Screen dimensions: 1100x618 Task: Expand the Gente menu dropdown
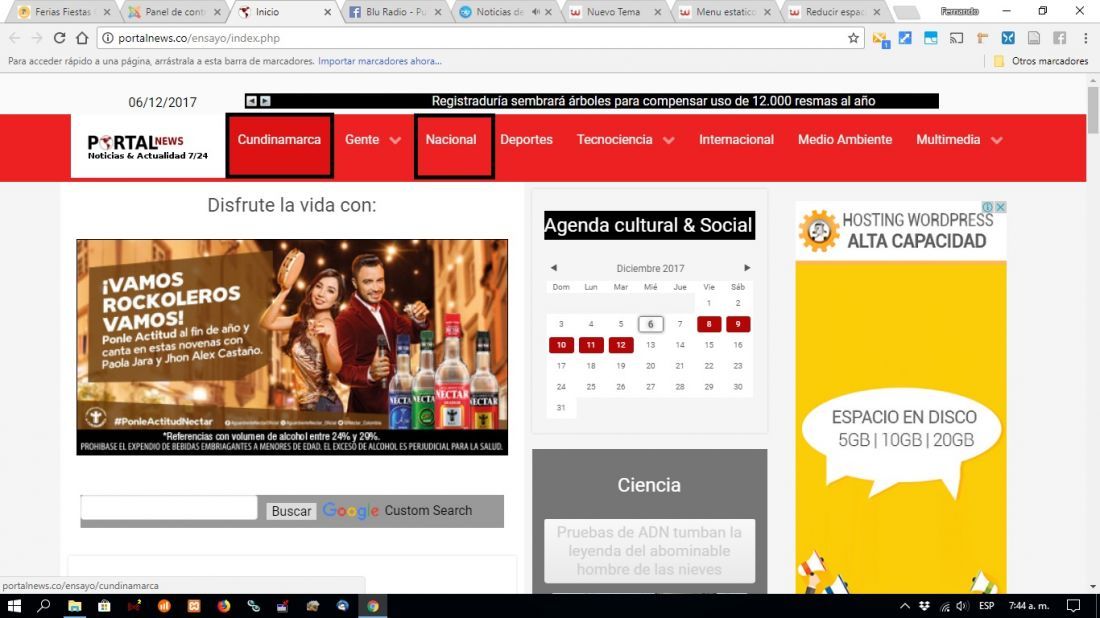396,140
